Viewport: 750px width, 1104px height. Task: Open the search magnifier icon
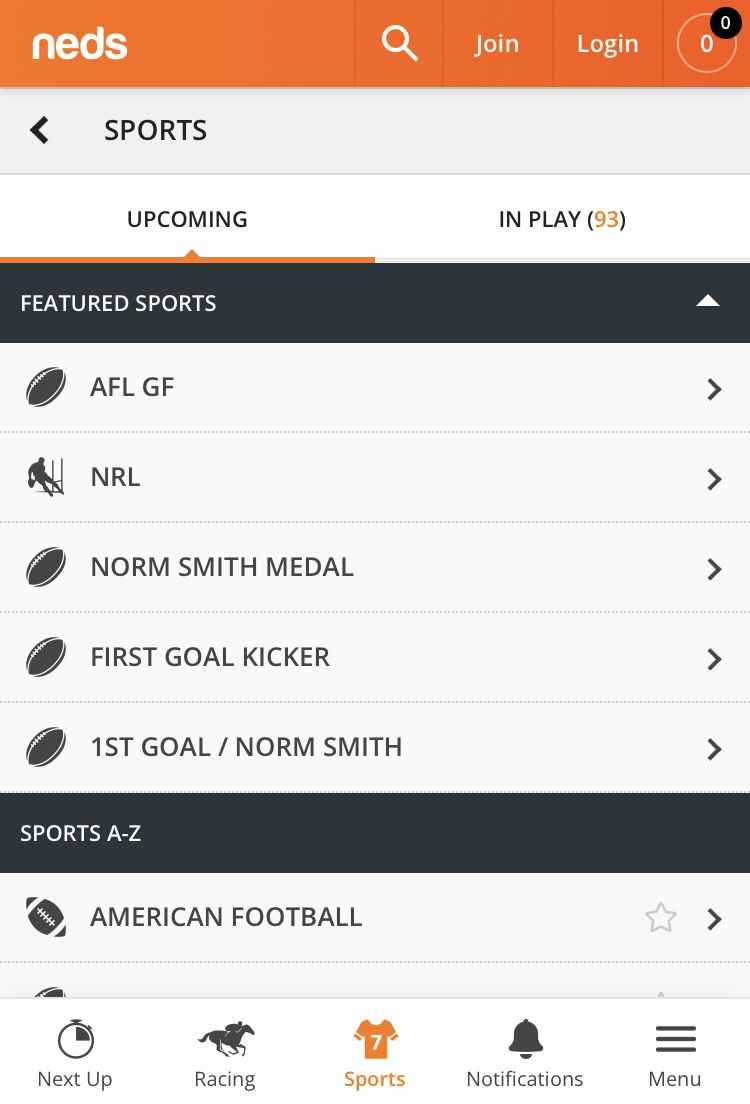(399, 44)
